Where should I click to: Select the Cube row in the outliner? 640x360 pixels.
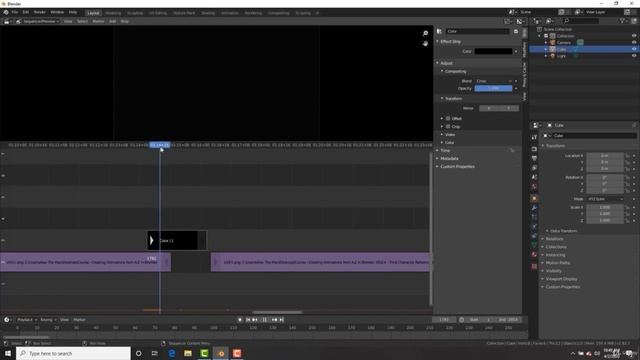tap(584, 49)
